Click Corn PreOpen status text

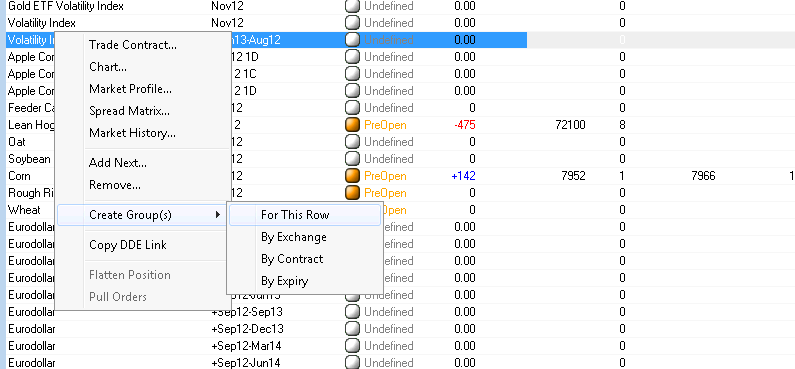385,176
